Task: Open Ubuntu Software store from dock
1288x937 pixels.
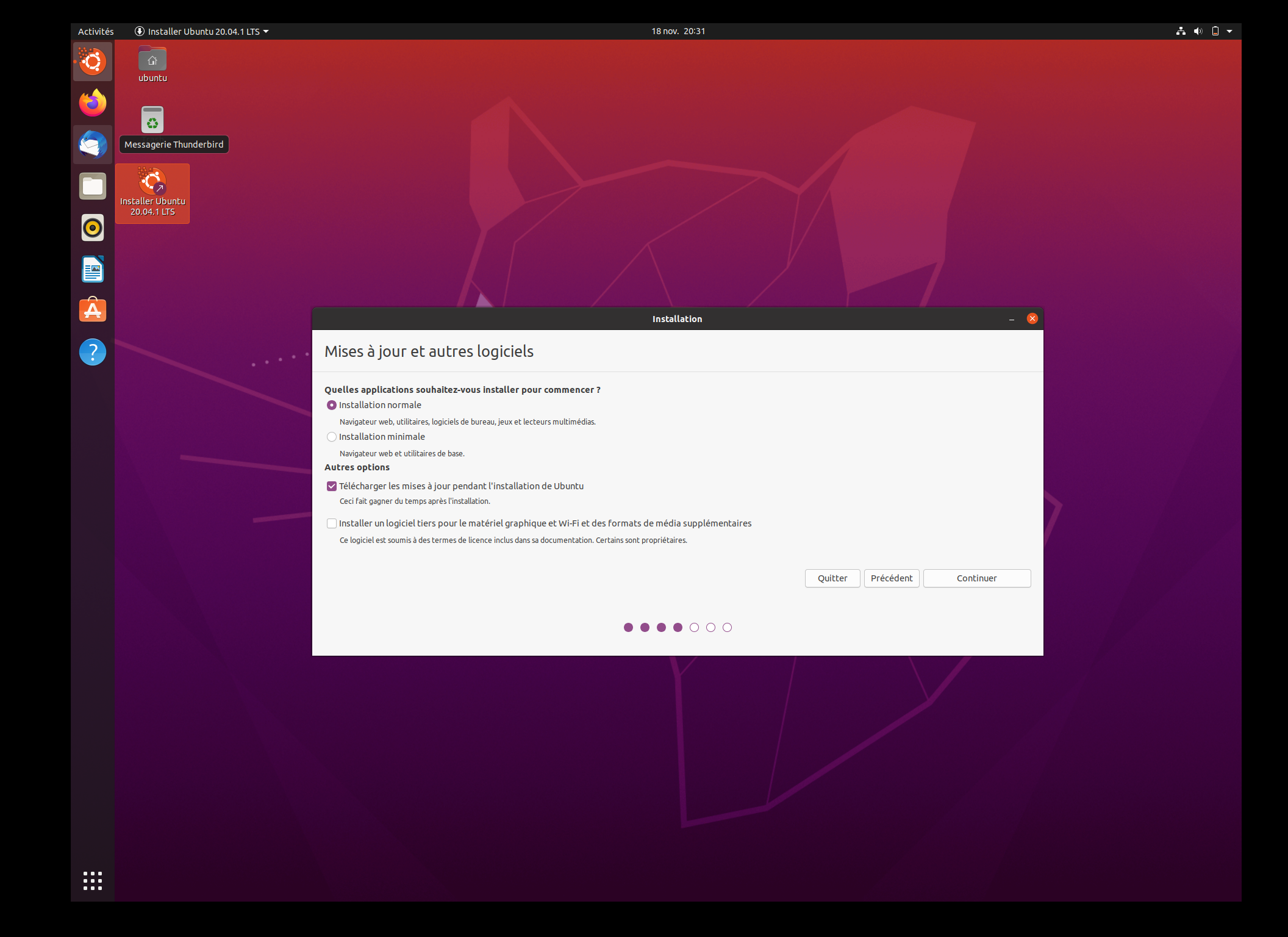Action: [93, 311]
